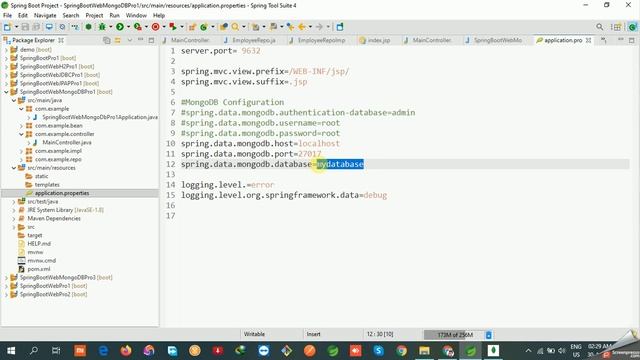Click 'localhost' on line 10
640x360 pixels.
coord(319,144)
